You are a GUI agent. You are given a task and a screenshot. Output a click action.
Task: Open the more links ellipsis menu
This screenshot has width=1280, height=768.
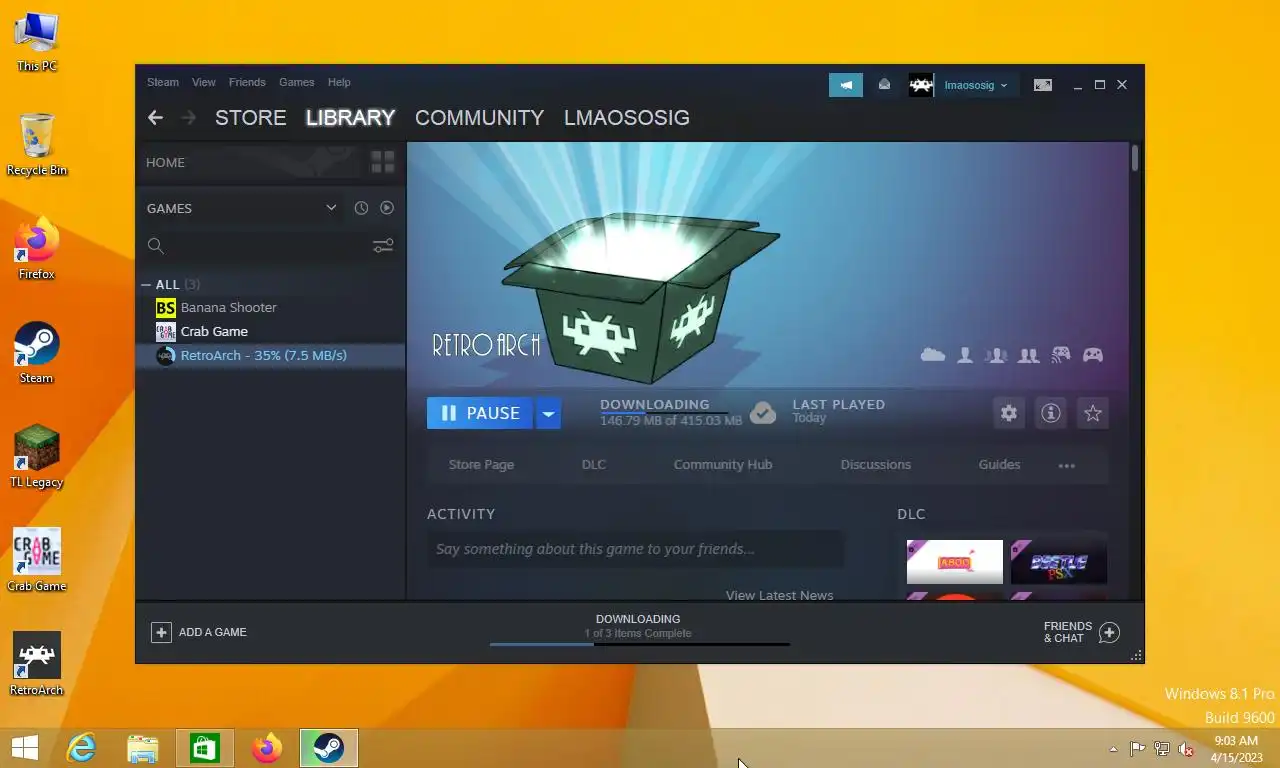[1067, 465]
